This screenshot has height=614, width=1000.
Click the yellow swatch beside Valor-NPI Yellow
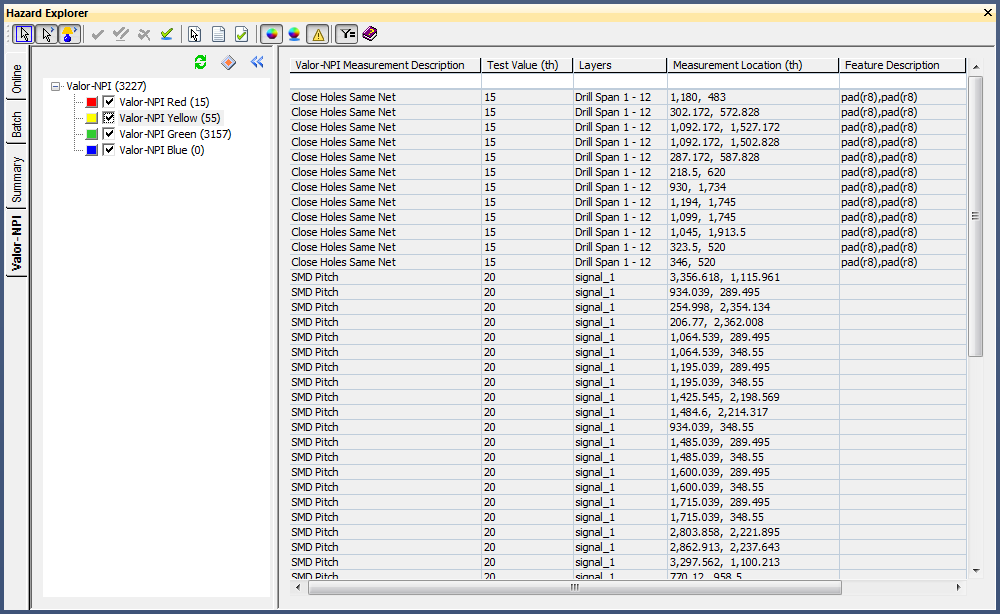click(x=92, y=118)
